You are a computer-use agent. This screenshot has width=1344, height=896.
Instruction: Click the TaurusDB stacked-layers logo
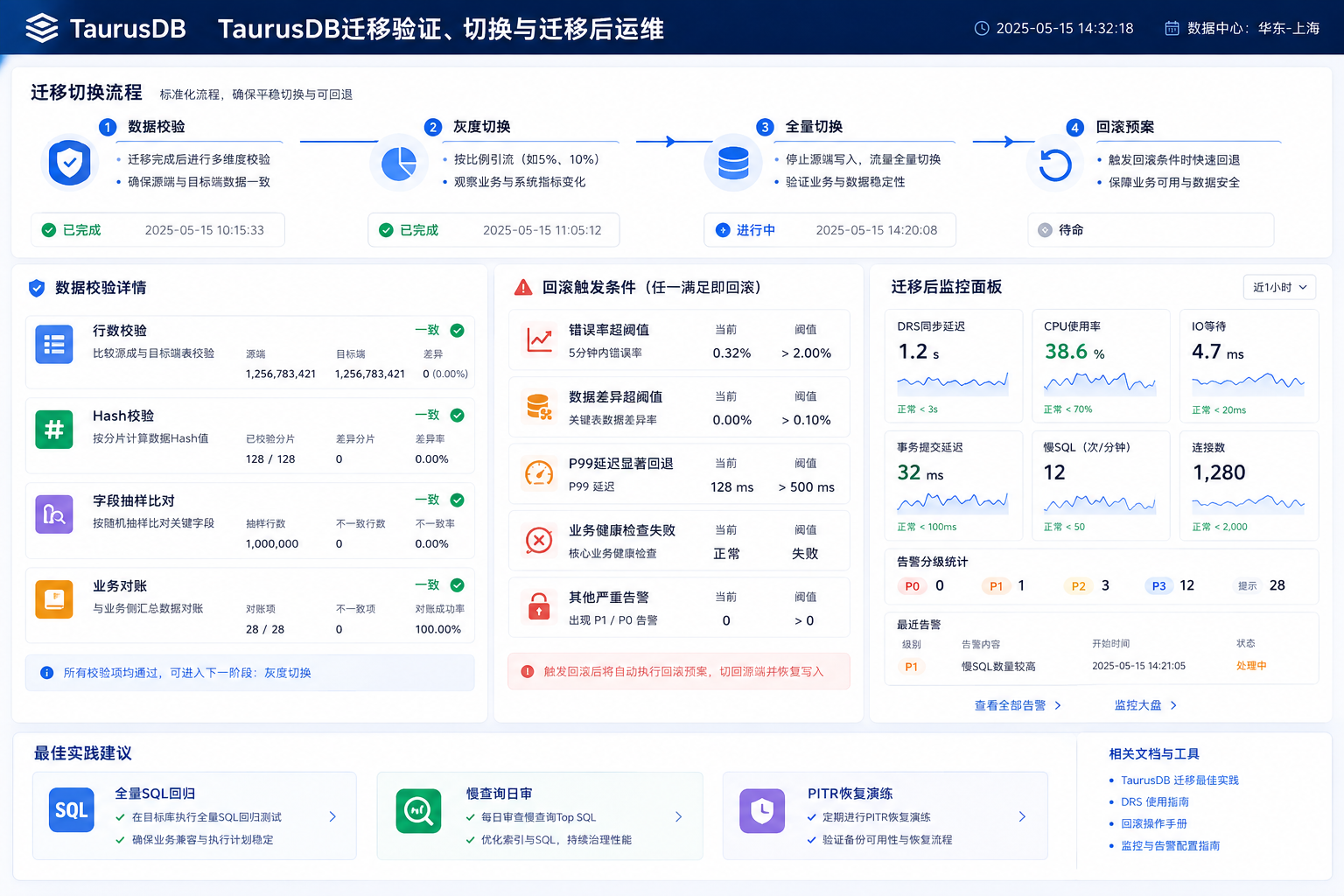click(x=42, y=29)
